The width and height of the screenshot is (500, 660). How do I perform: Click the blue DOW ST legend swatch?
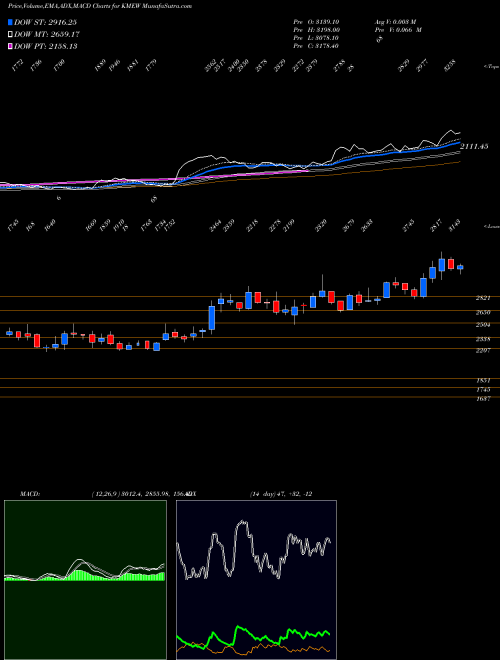[10, 22]
